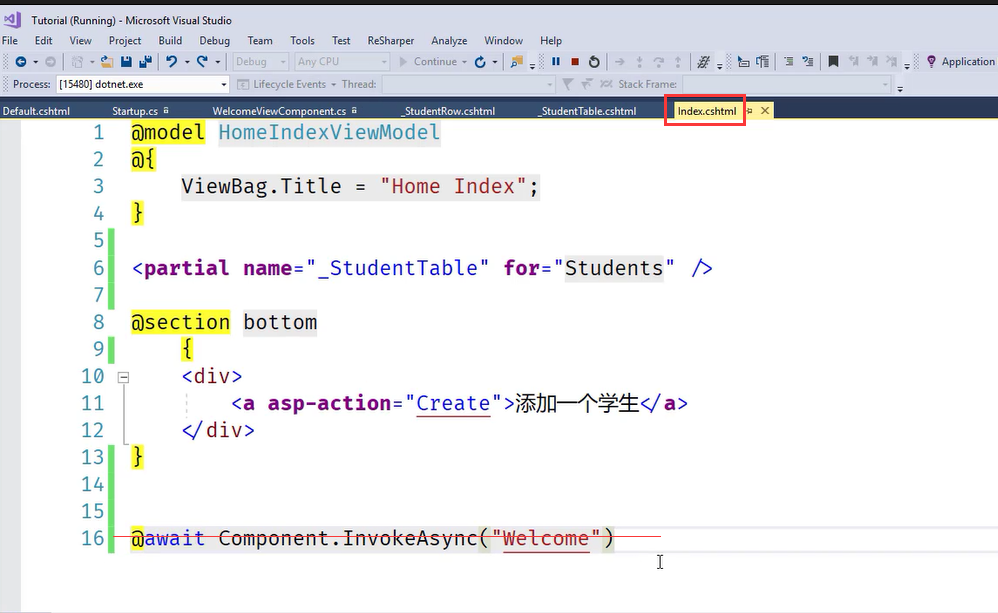Open the Undo history dropdown arrow

[187, 62]
